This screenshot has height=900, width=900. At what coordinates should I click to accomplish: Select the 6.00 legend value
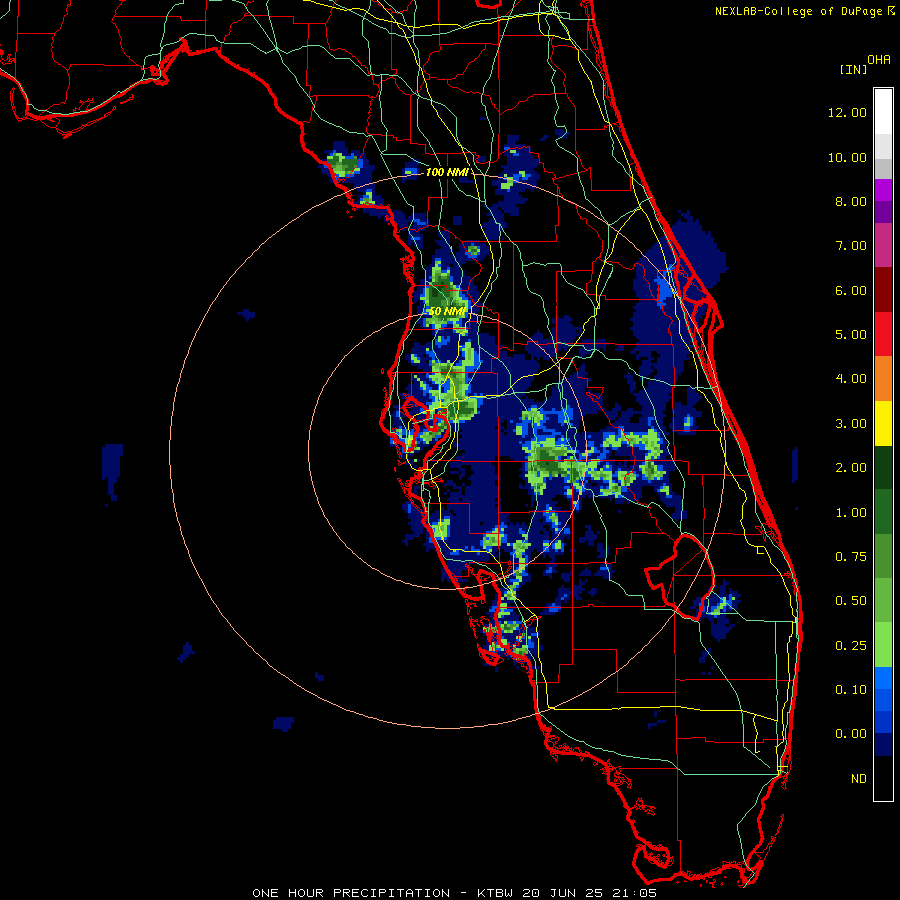pos(850,290)
